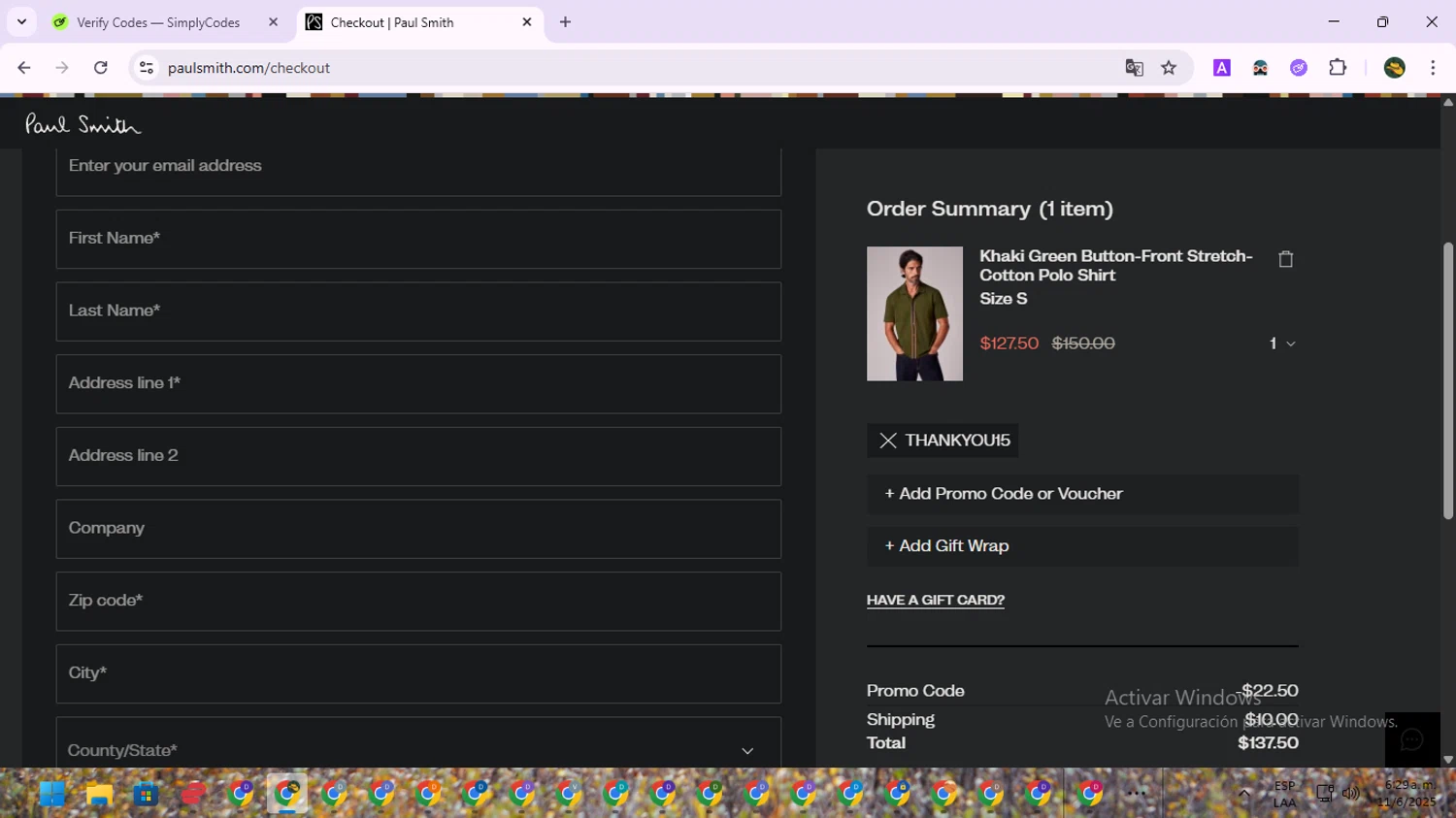
Task: View site information icon in address bar
Action: (147, 68)
